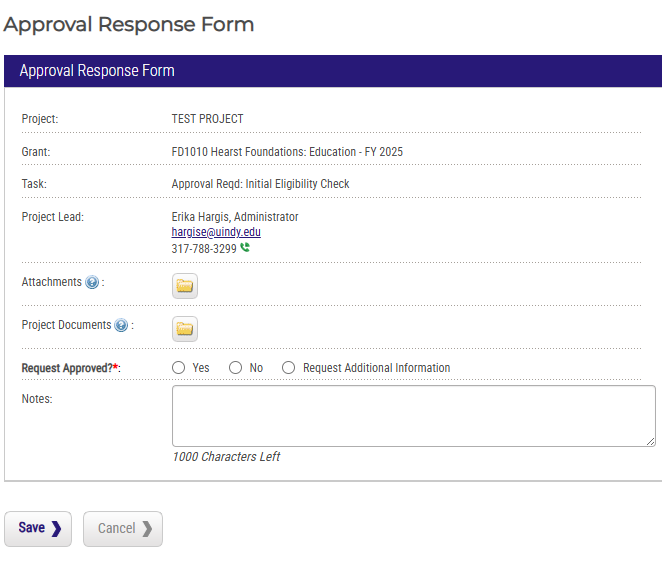Viewport: 662px width, 566px height.
Task: Click the green phone icon by 317-788-3299
Action: [x=245, y=248]
